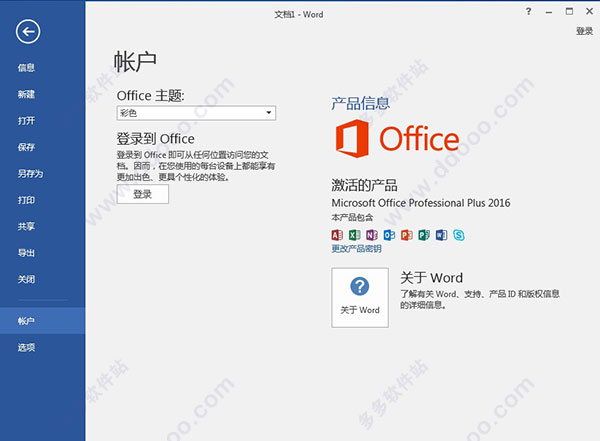Click 关闭 in the sidebar
Viewport: 600px width, 441px height.
pyautogui.click(x=26, y=279)
